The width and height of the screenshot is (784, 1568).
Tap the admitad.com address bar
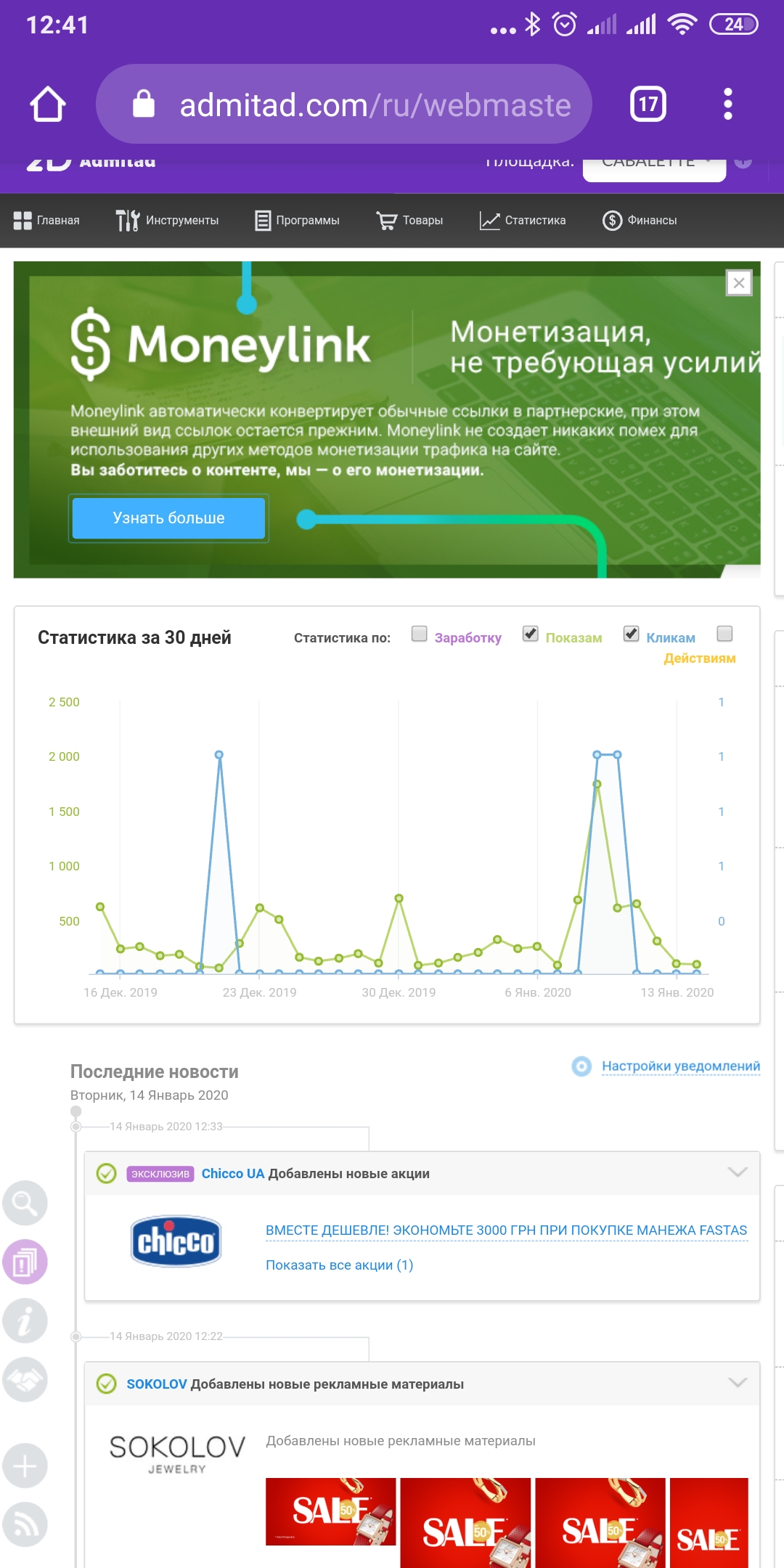(x=343, y=104)
